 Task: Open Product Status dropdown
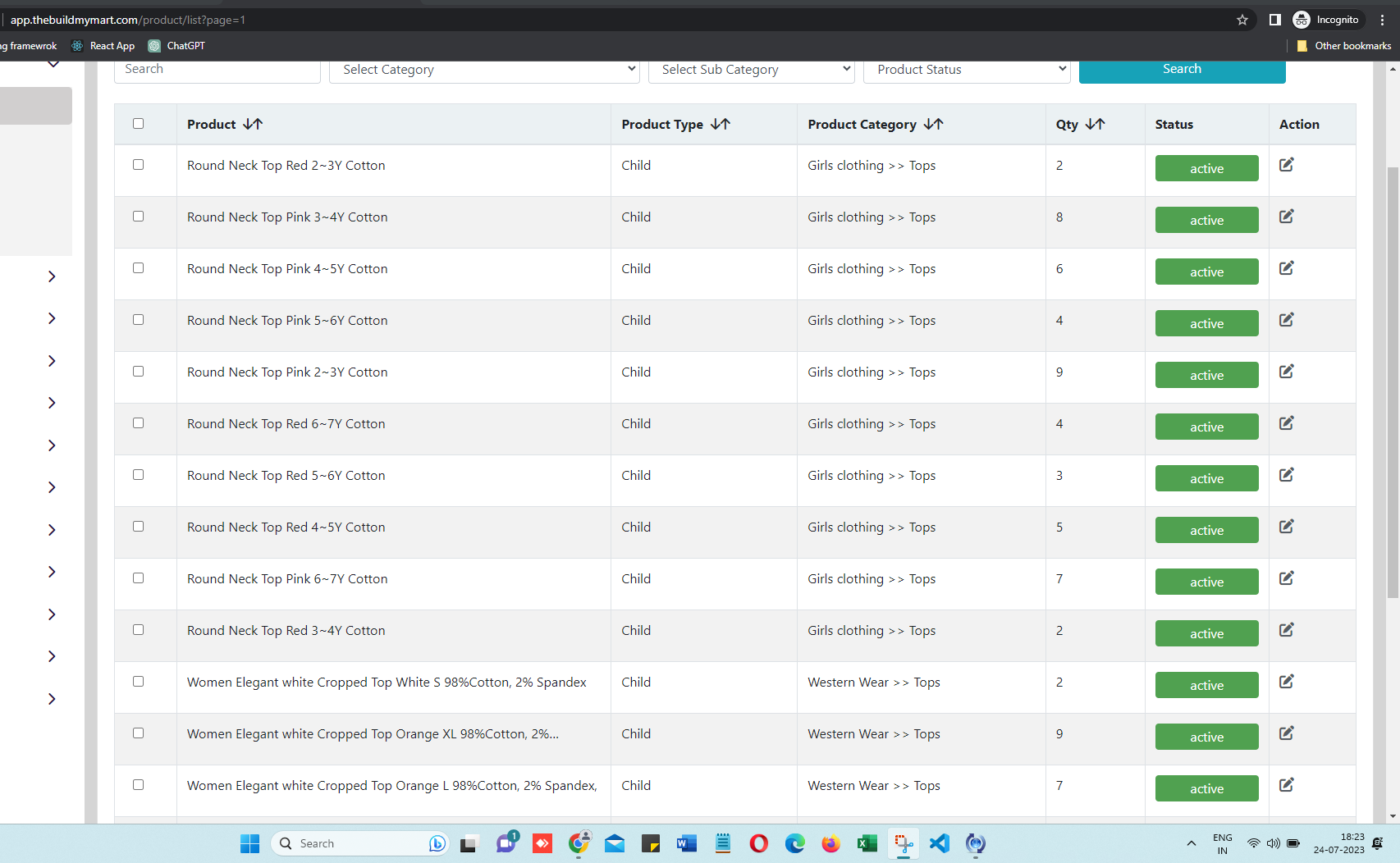pyautogui.click(x=967, y=70)
